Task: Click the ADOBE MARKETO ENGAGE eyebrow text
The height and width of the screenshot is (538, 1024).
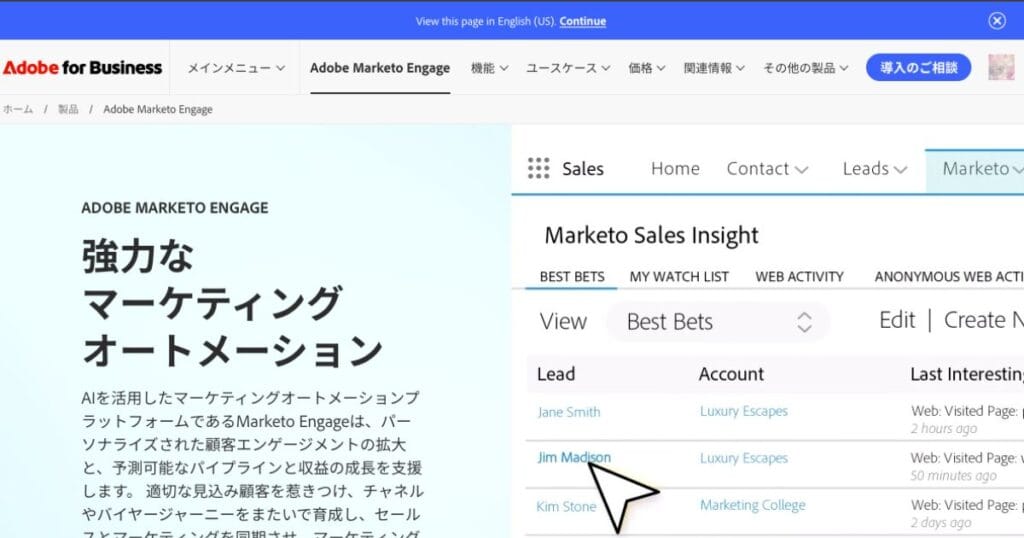Action: [175, 208]
